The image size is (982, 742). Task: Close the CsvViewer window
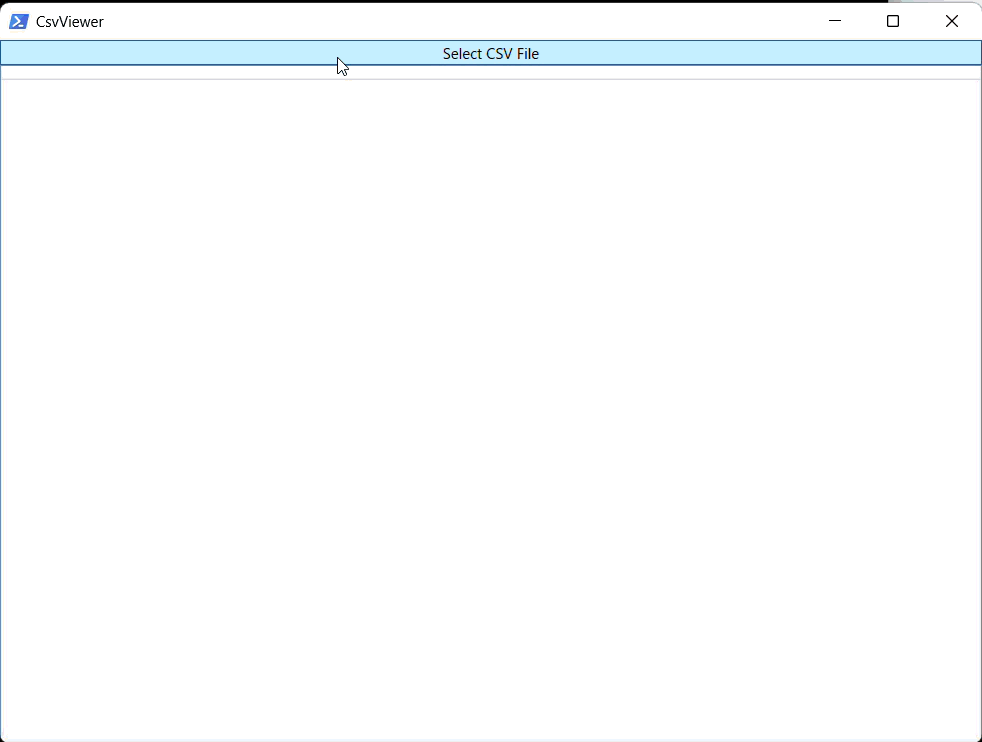(x=952, y=21)
